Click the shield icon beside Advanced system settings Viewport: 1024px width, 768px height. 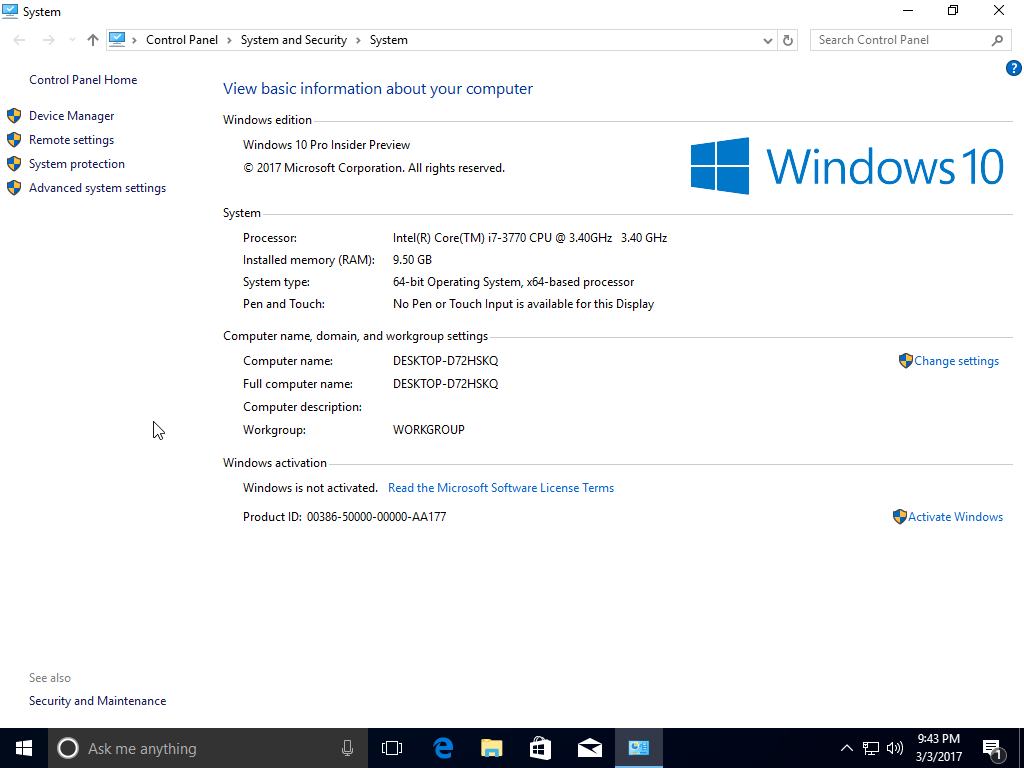(x=14, y=188)
